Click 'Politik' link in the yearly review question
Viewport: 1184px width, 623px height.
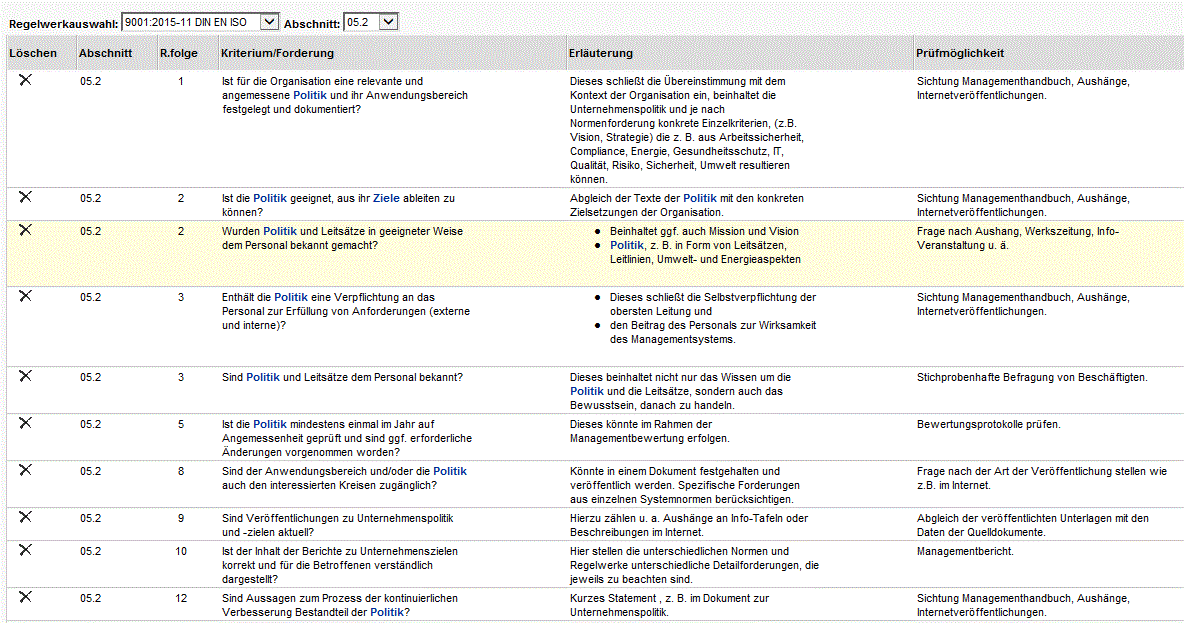269,424
